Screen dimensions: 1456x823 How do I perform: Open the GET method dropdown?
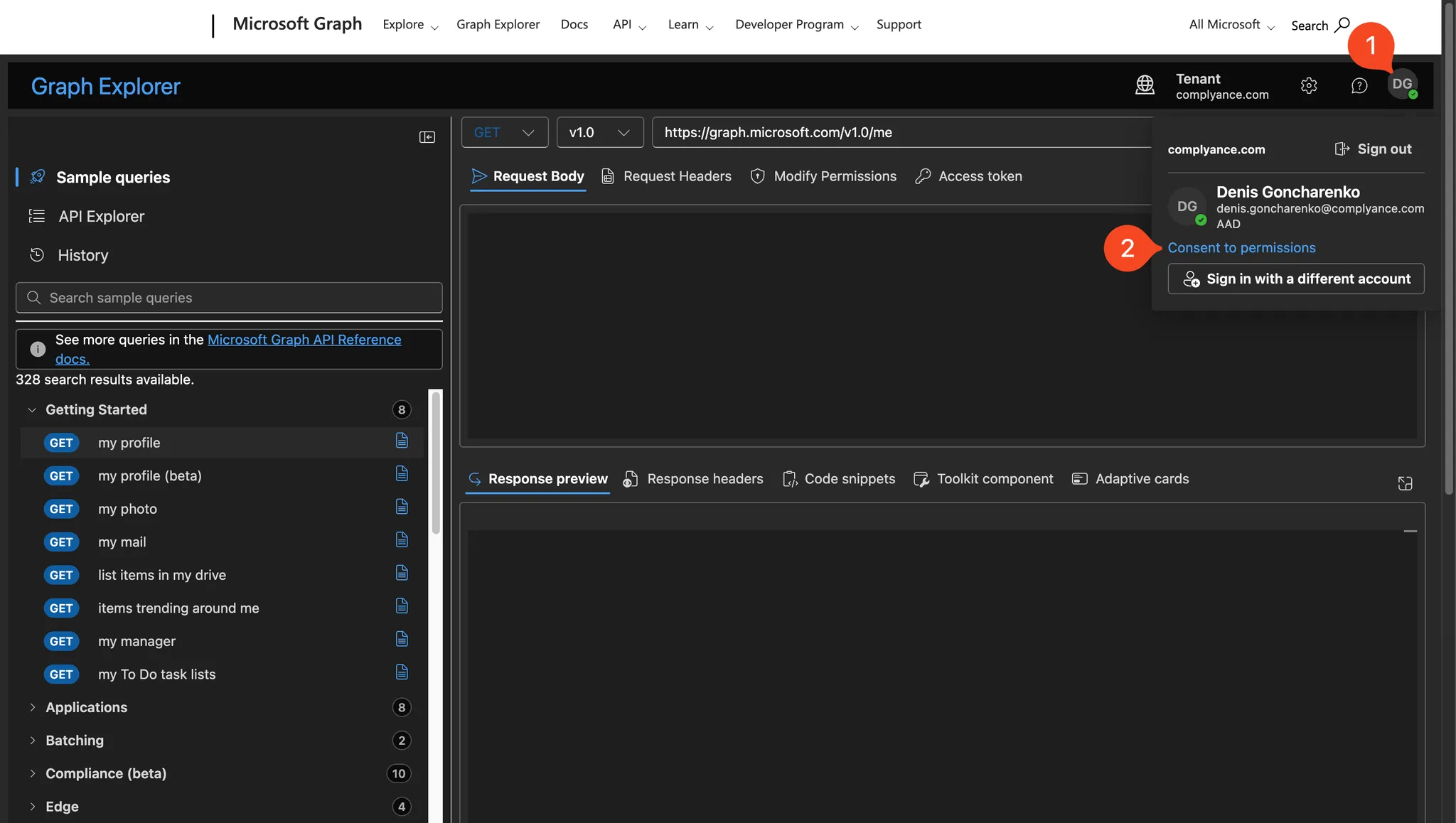[x=505, y=132]
